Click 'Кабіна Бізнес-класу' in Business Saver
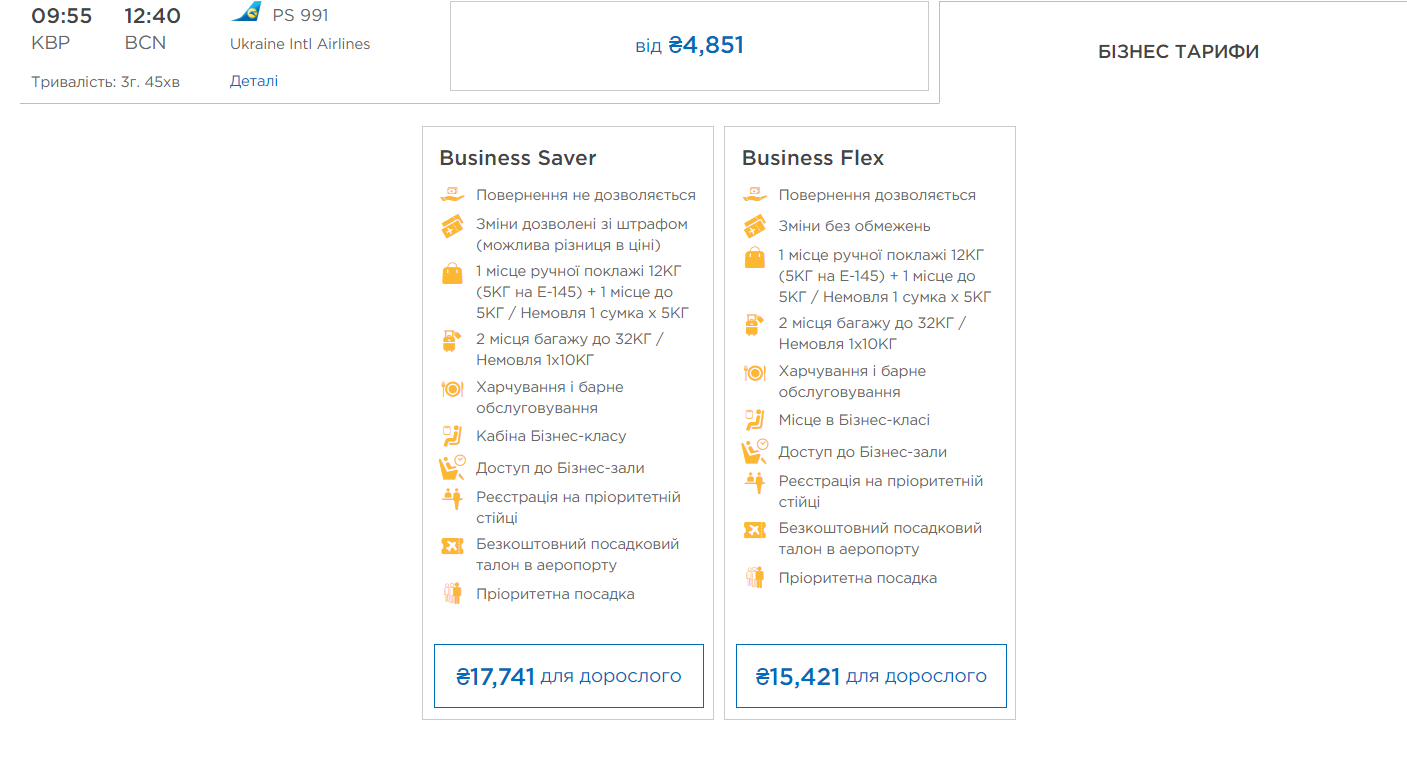 551,436
